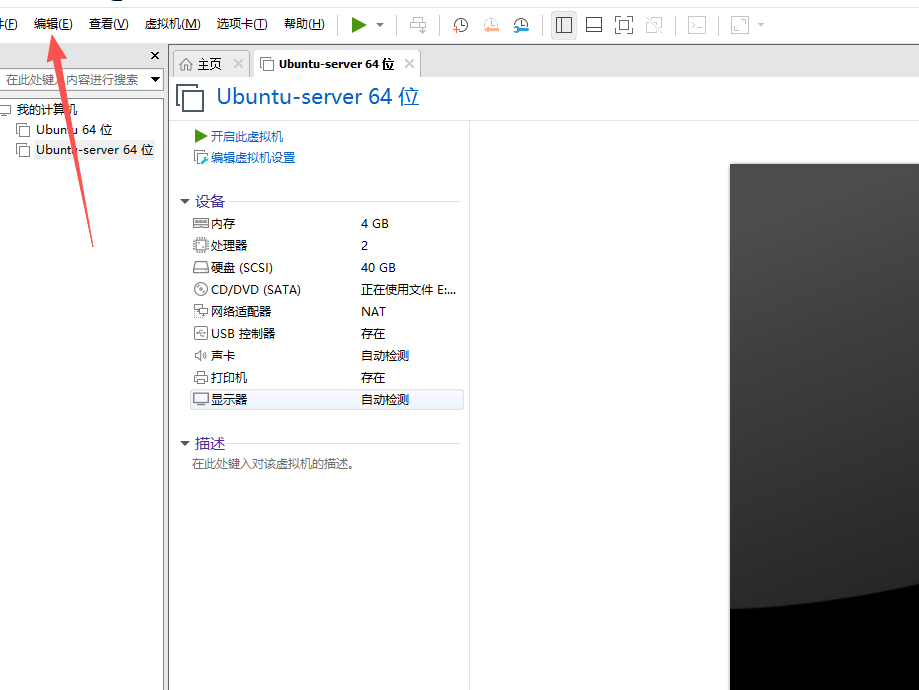Click the 40 GB disk value
The image size is (919, 690).
(378, 267)
